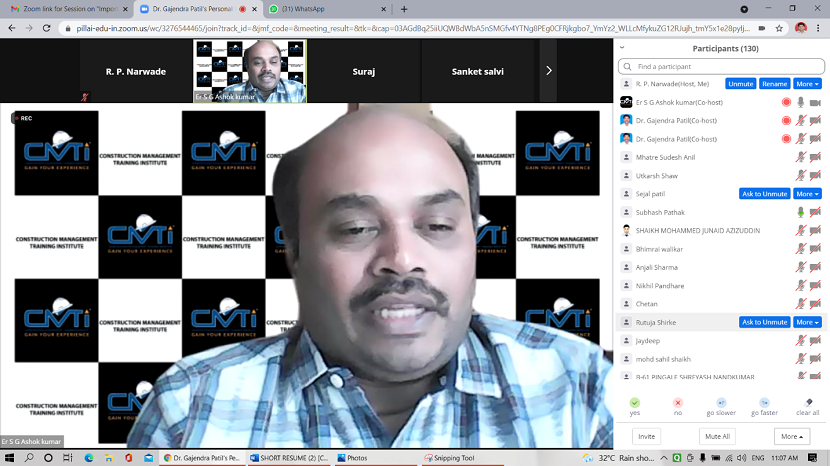Click green microphone icon for Subhash Pathak

(x=801, y=212)
